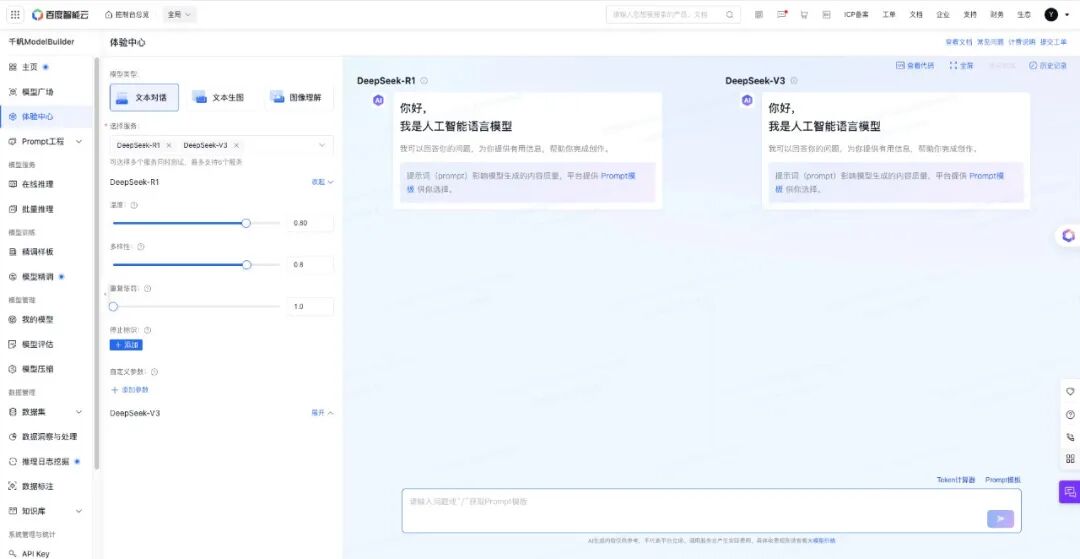Click the info icon next to DeepSeek-R1 title
The image size is (1080, 559).
(424, 81)
